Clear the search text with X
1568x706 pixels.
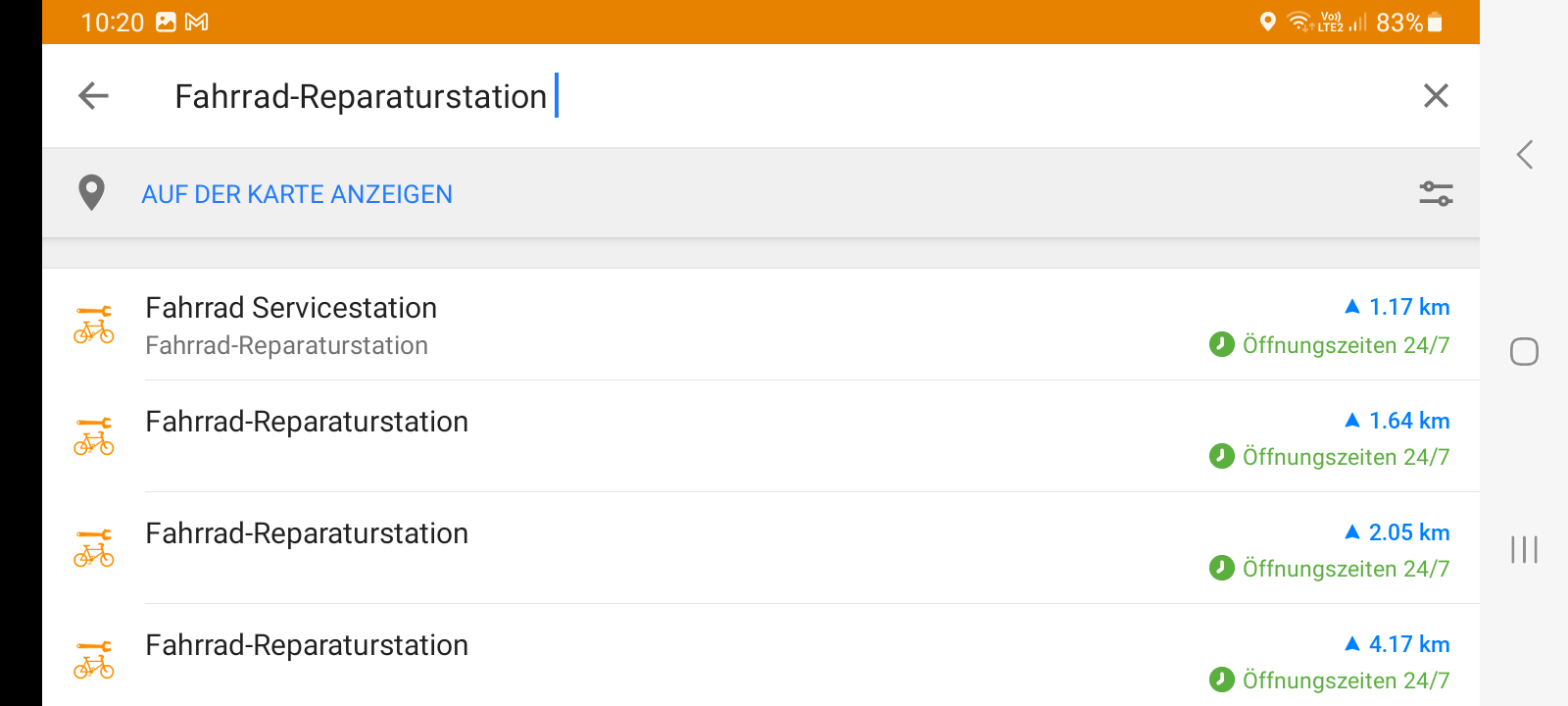tap(1436, 96)
